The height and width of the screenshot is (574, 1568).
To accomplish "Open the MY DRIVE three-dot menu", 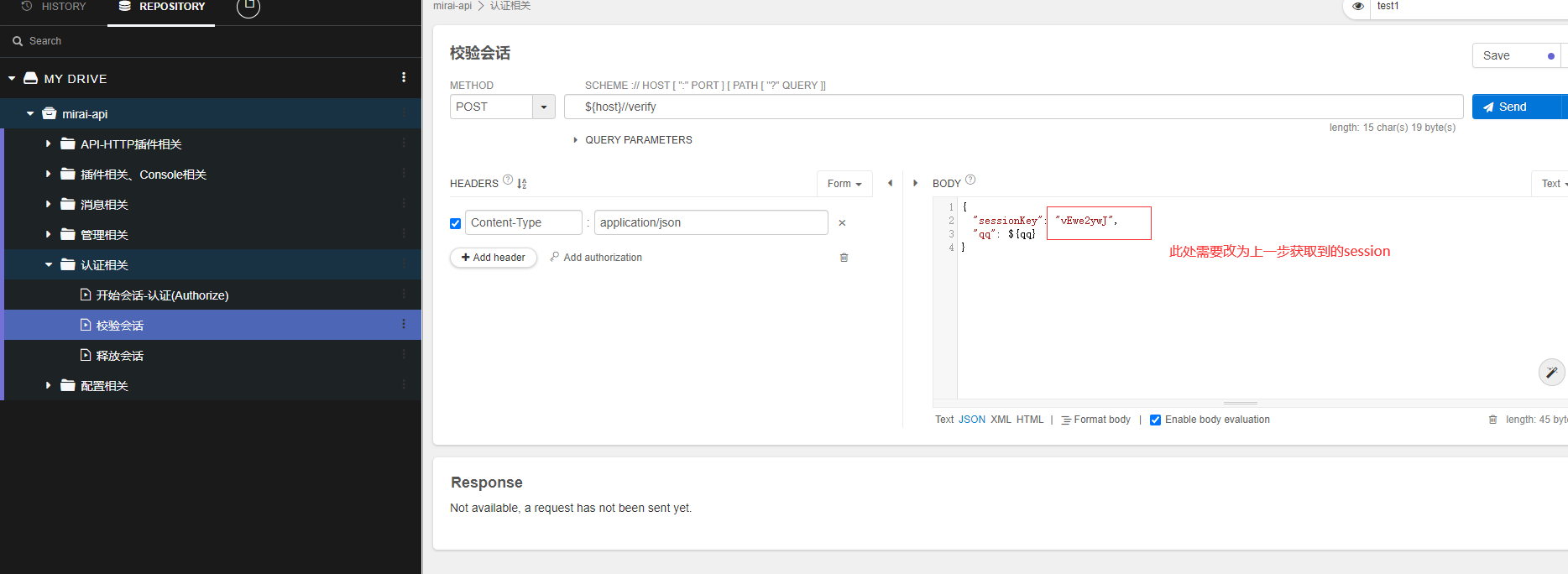I will pyautogui.click(x=404, y=78).
